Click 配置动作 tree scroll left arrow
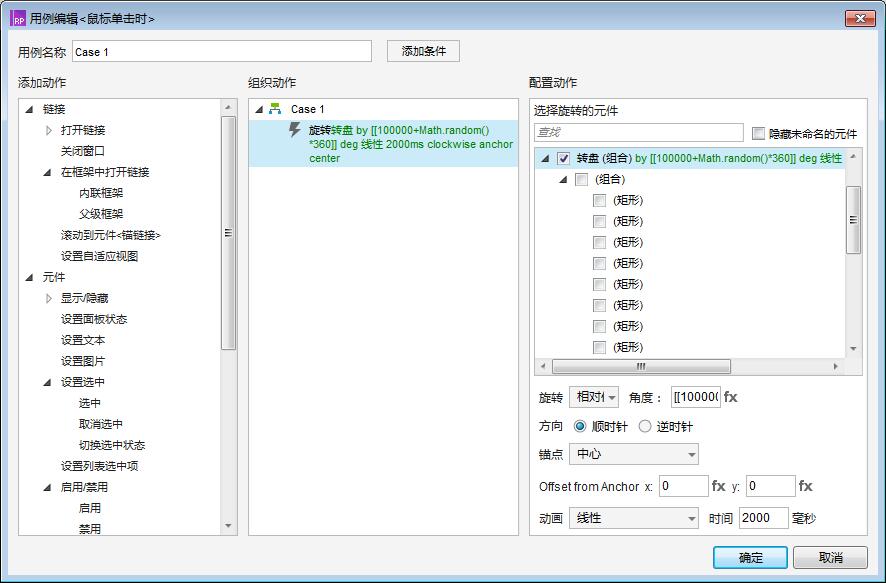Image resolution: width=886 pixels, height=583 pixels. pos(543,367)
